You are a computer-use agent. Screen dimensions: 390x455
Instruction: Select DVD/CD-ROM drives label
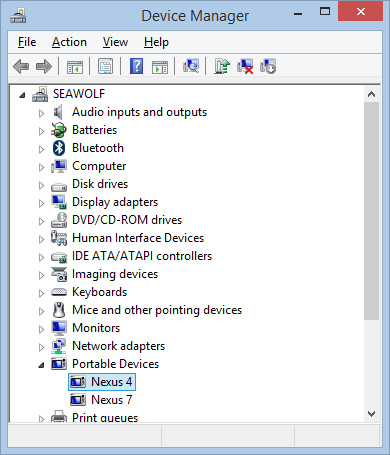click(127, 220)
